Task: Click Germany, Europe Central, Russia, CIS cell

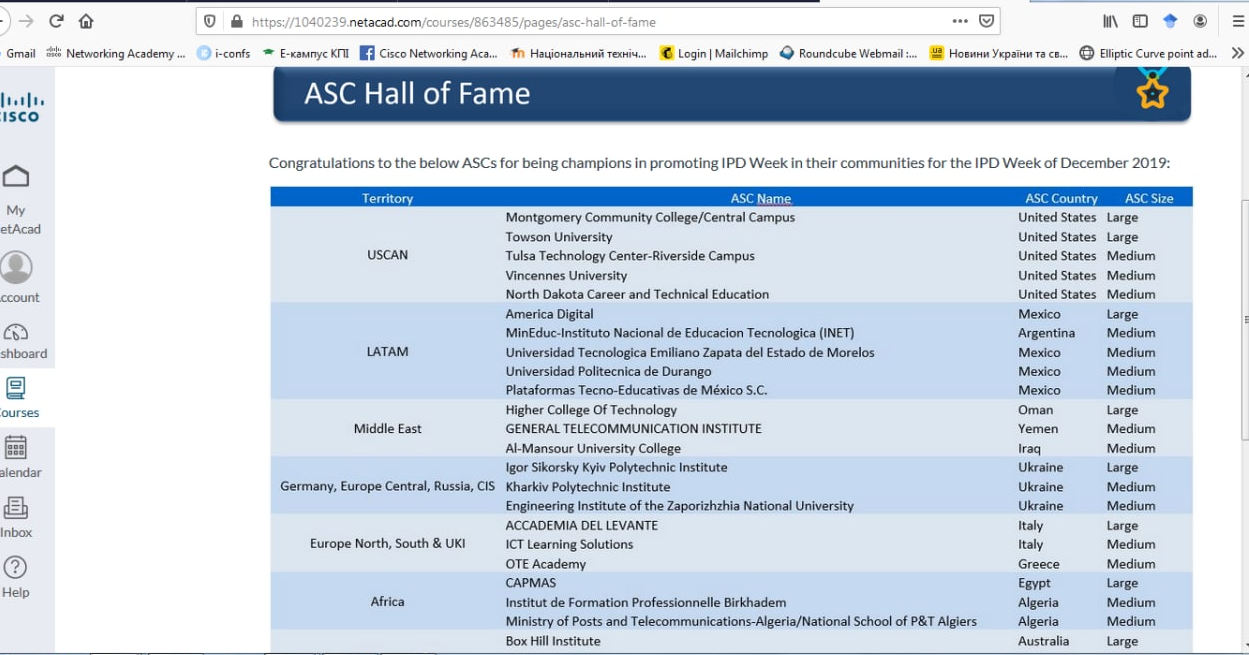Action: pyautogui.click(x=388, y=487)
